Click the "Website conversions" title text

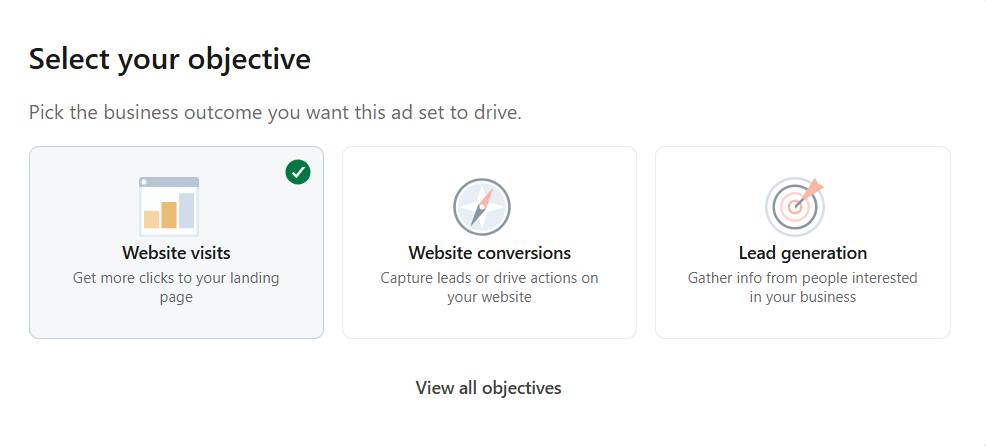(489, 253)
